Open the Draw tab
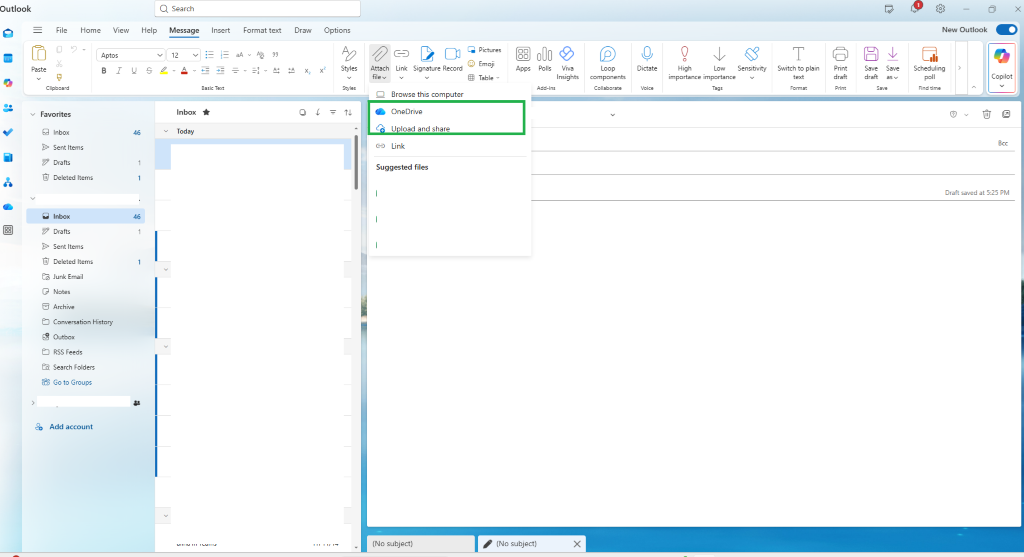1024x557 pixels. pos(302,30)
